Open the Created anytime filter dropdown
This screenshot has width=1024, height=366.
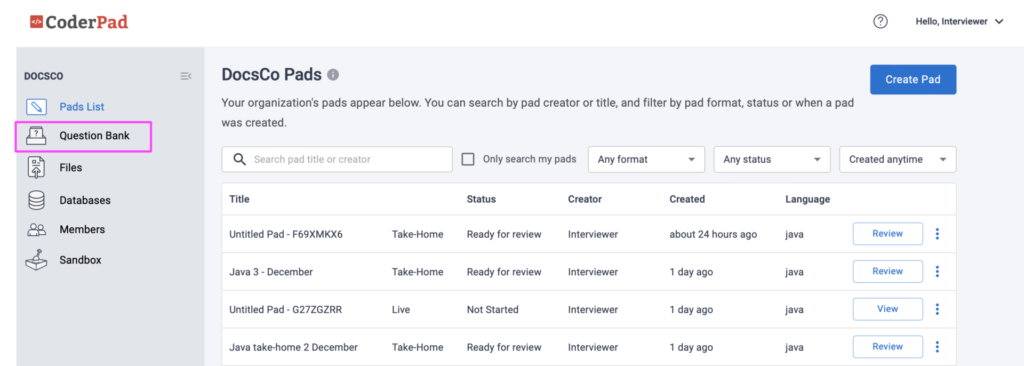click(898, 159)
